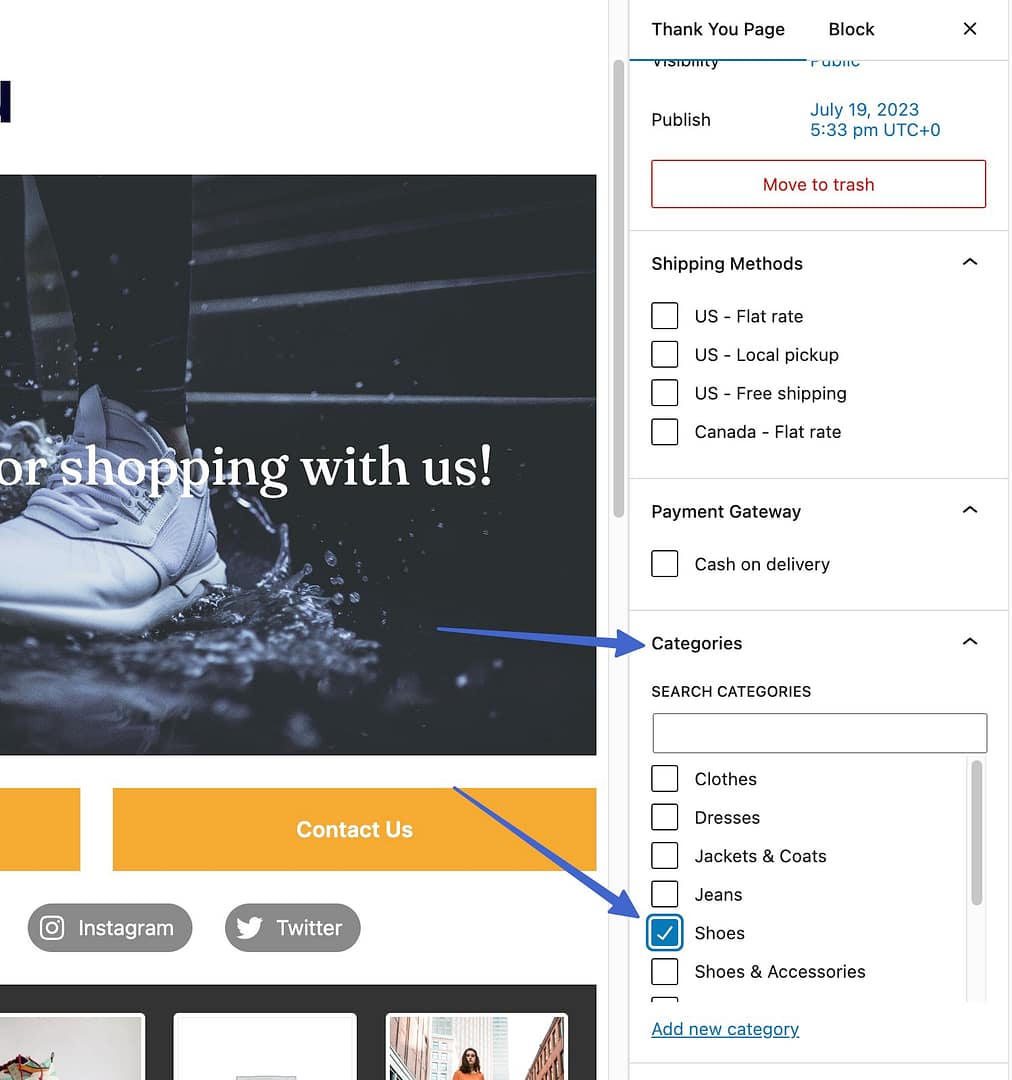The height and width of the screenshot is (1080, 1012).
Task: Tick the US - Free shipping checkbox
Action: [x=665, y=393]
